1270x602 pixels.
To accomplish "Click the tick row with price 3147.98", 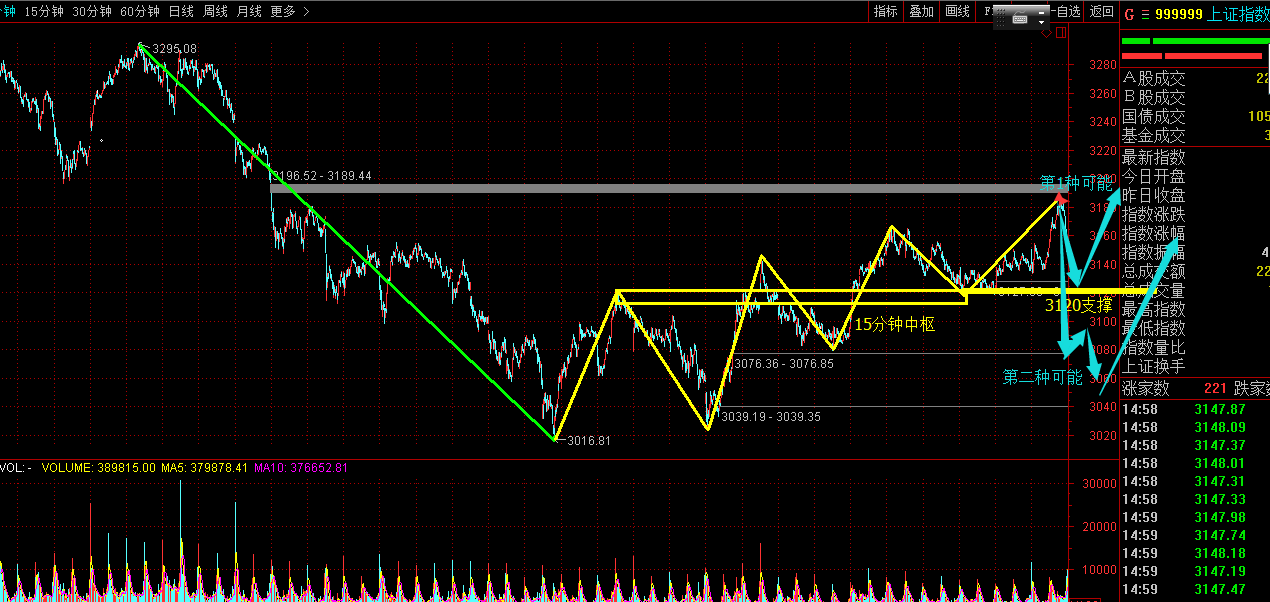I will click(x=1195, y=517).
